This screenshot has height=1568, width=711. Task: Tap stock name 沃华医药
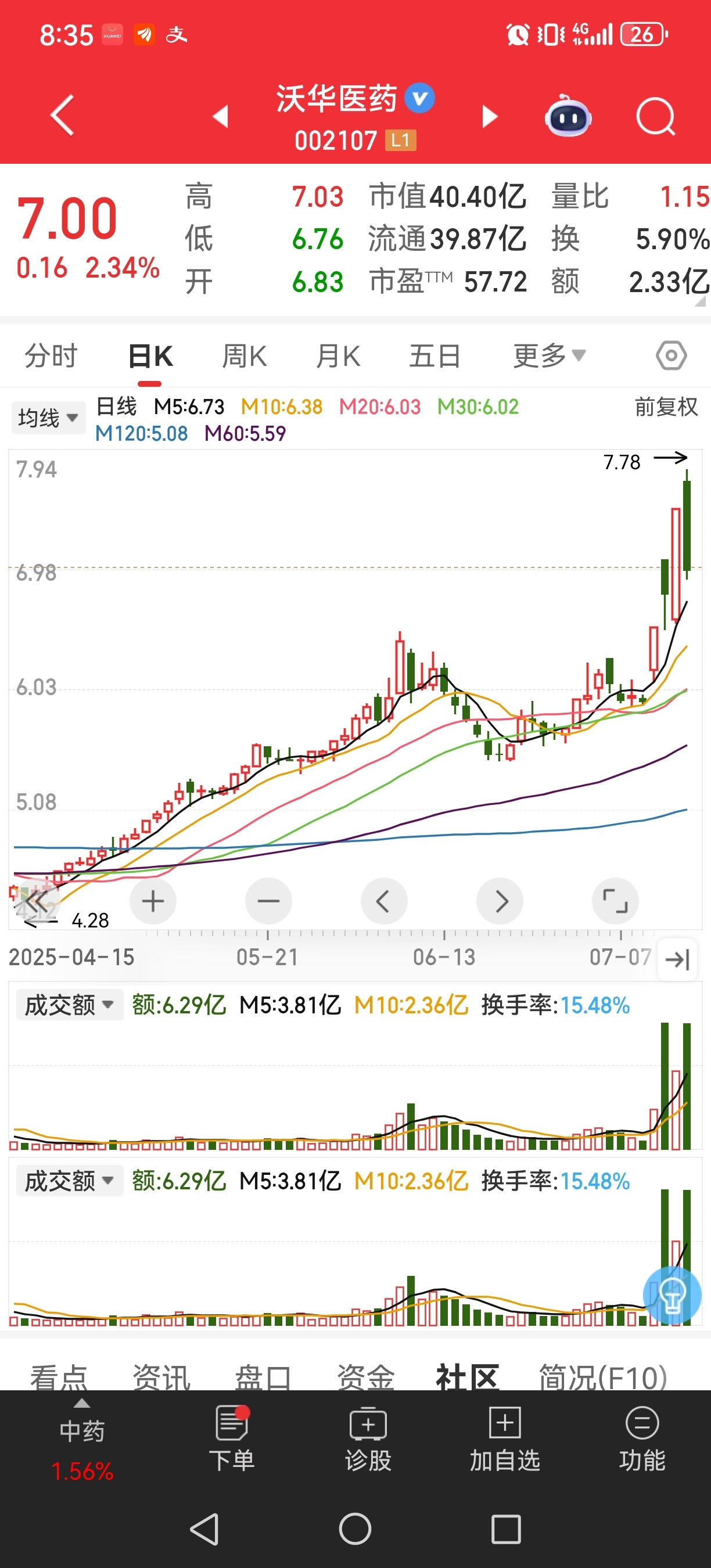tap(337, 98)
